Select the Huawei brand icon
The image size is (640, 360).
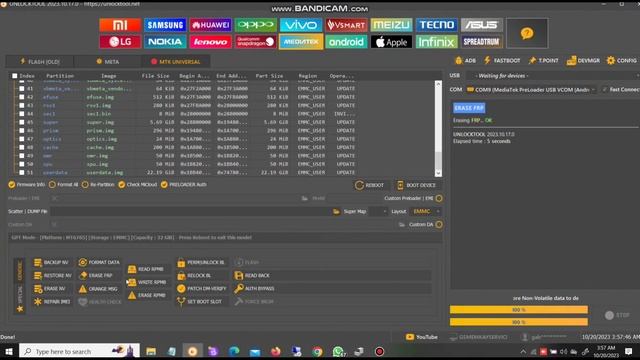210,25
